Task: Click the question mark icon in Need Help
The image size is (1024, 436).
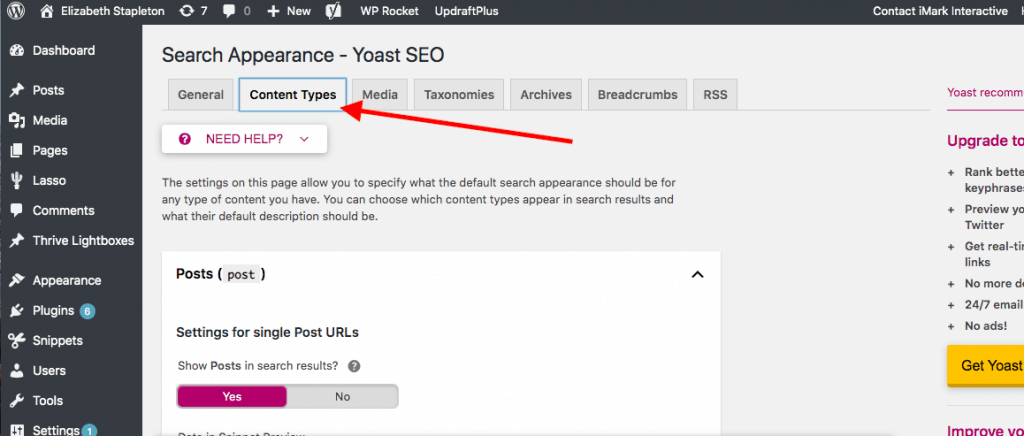Action: click(185, 139)
